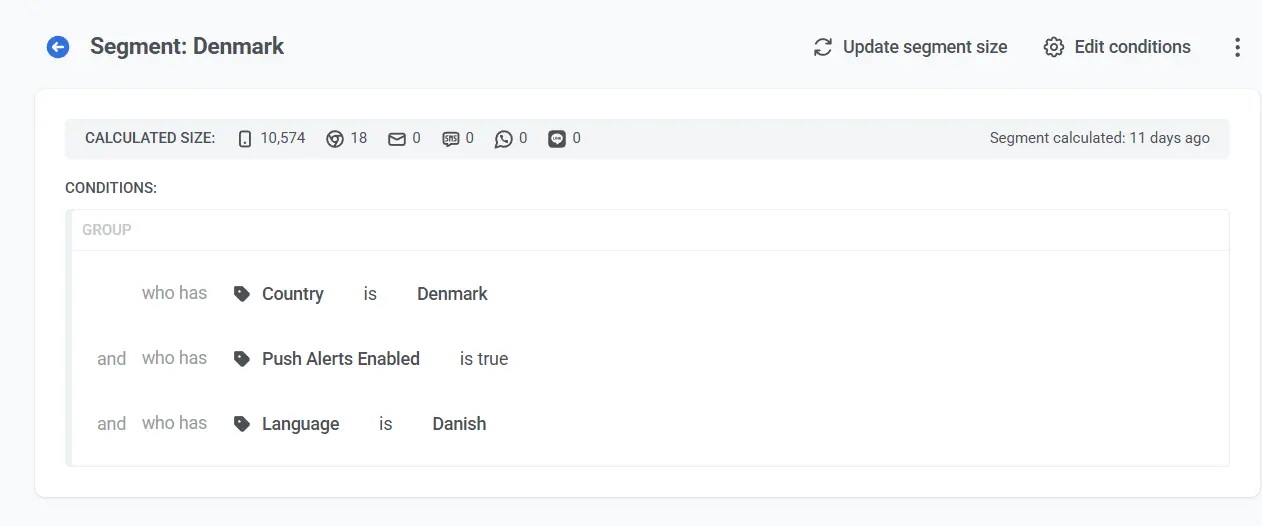The height and width of the screenshot is (526, 1262).
Task: Click the Push Alerts Enabled tag name
Action: tap(341, 359)
